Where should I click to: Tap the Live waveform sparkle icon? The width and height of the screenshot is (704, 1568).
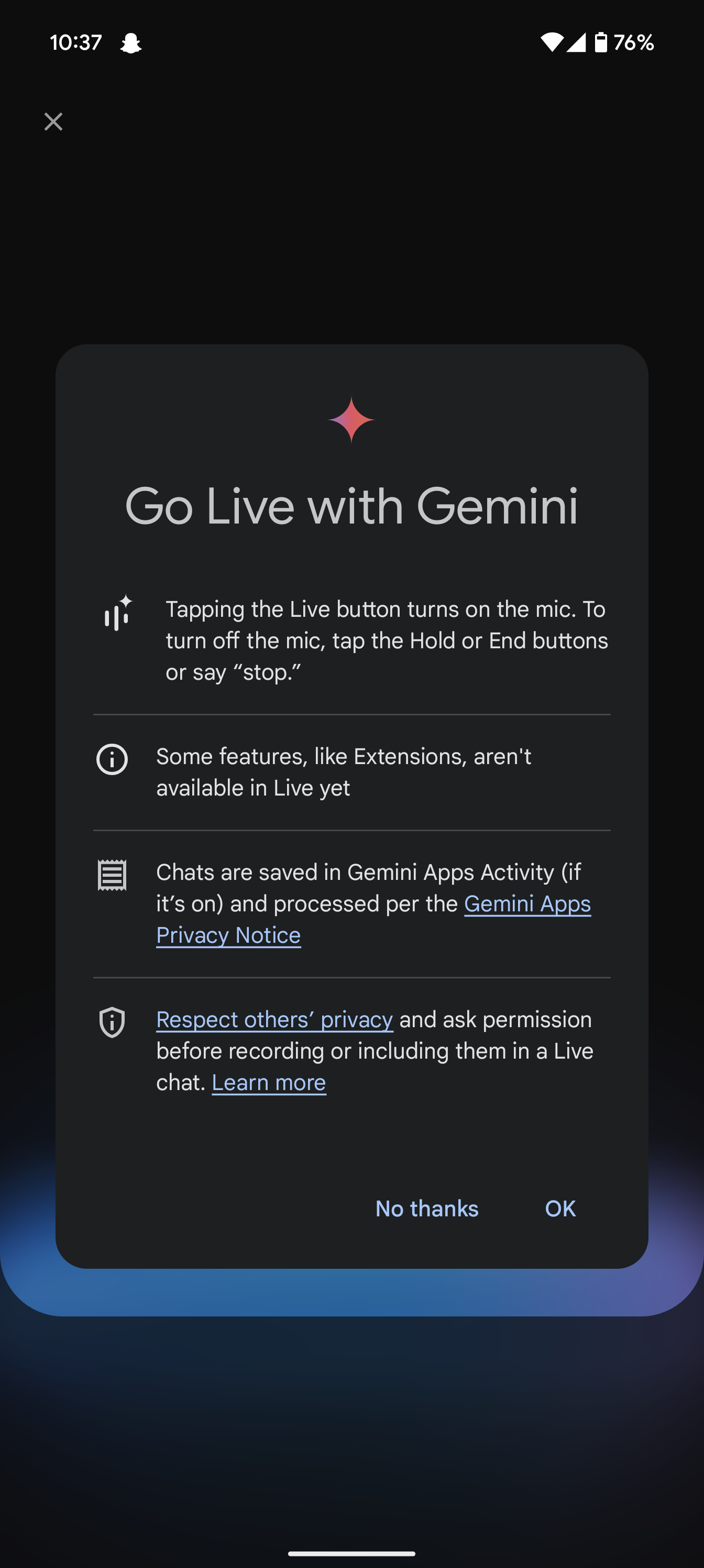tap(118, 612)
